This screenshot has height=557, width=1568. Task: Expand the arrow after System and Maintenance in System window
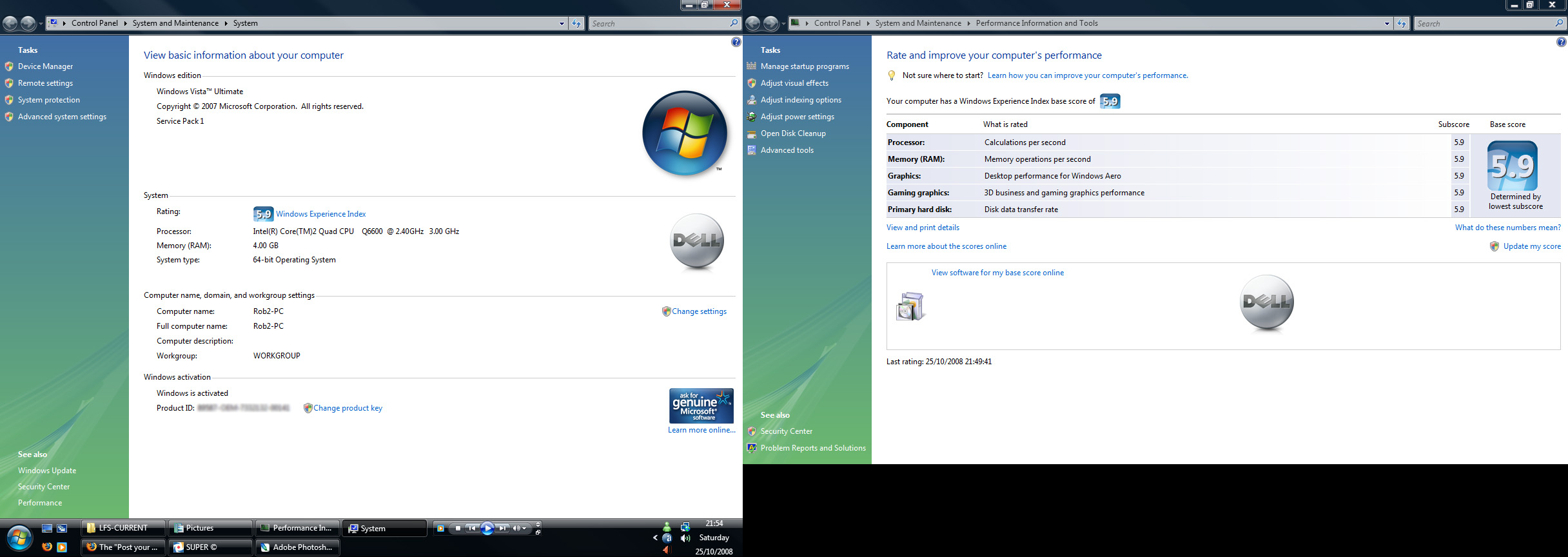coord(226,23)
